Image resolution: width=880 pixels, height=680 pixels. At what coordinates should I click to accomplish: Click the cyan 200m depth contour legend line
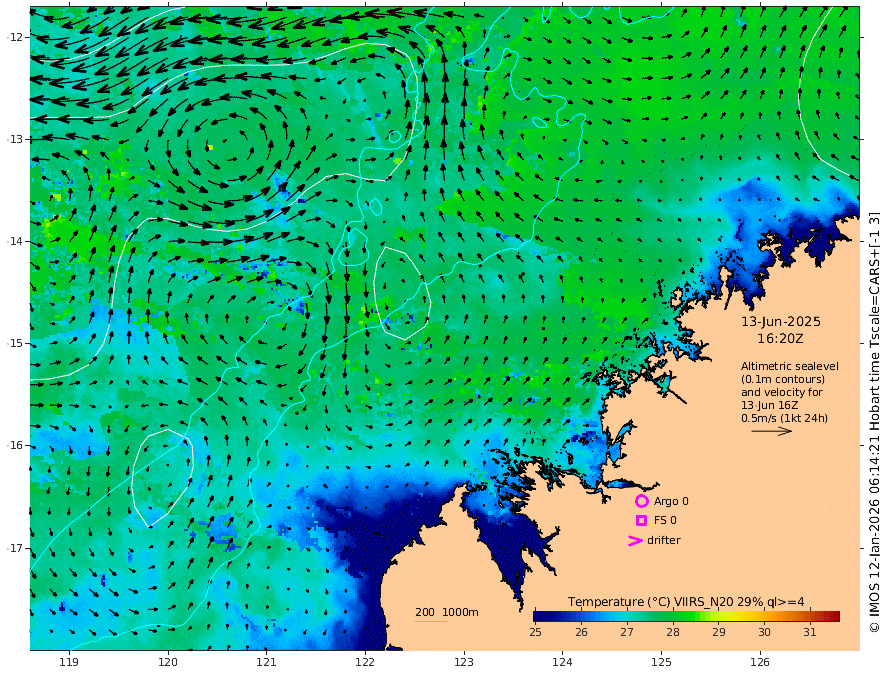(x=430, y=621)
